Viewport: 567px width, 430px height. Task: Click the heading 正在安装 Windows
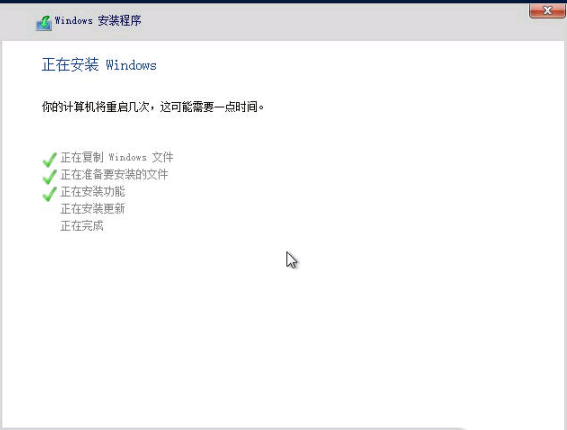pyautogui.click(x=99, y=65)
